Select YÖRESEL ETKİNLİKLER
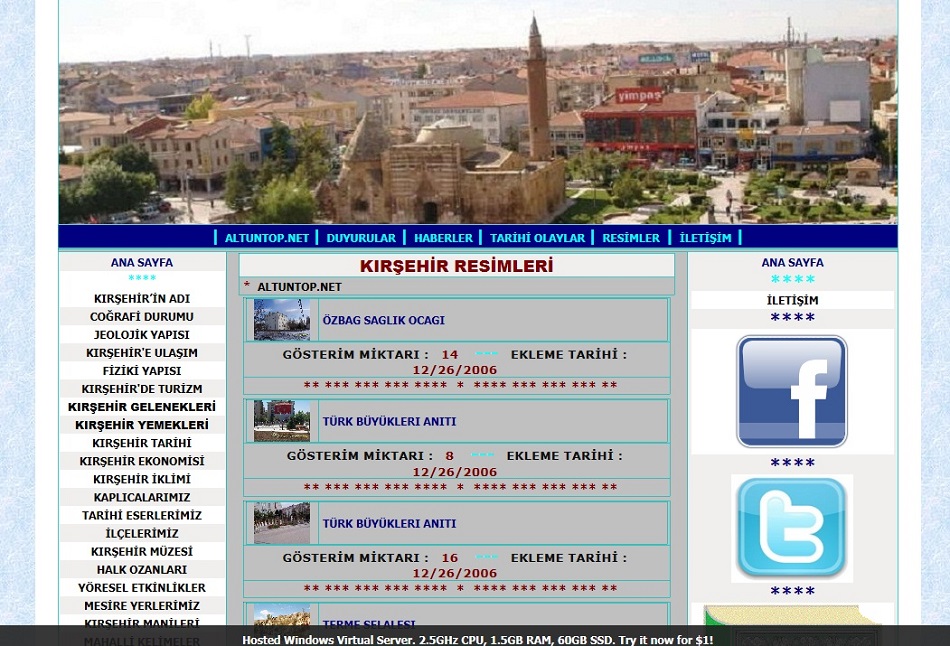 coord(142,588)
